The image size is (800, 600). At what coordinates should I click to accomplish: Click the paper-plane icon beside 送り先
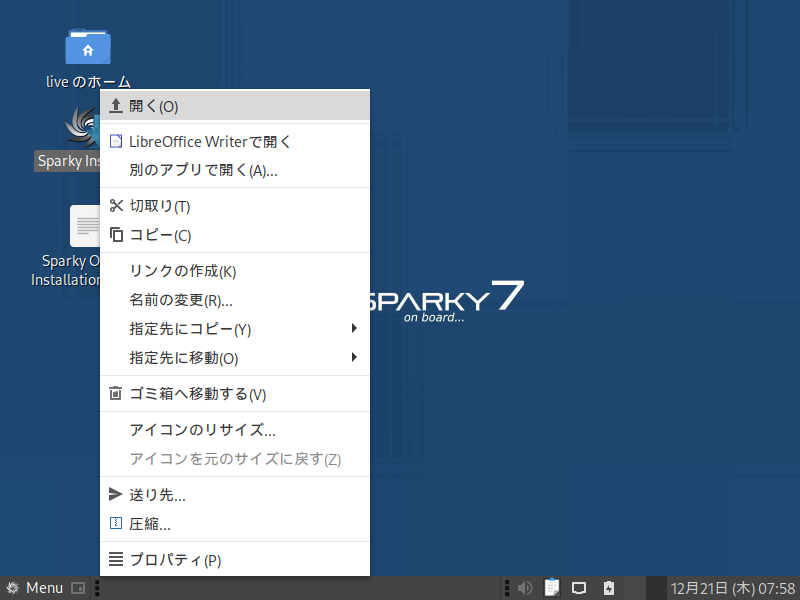[116, 494]
